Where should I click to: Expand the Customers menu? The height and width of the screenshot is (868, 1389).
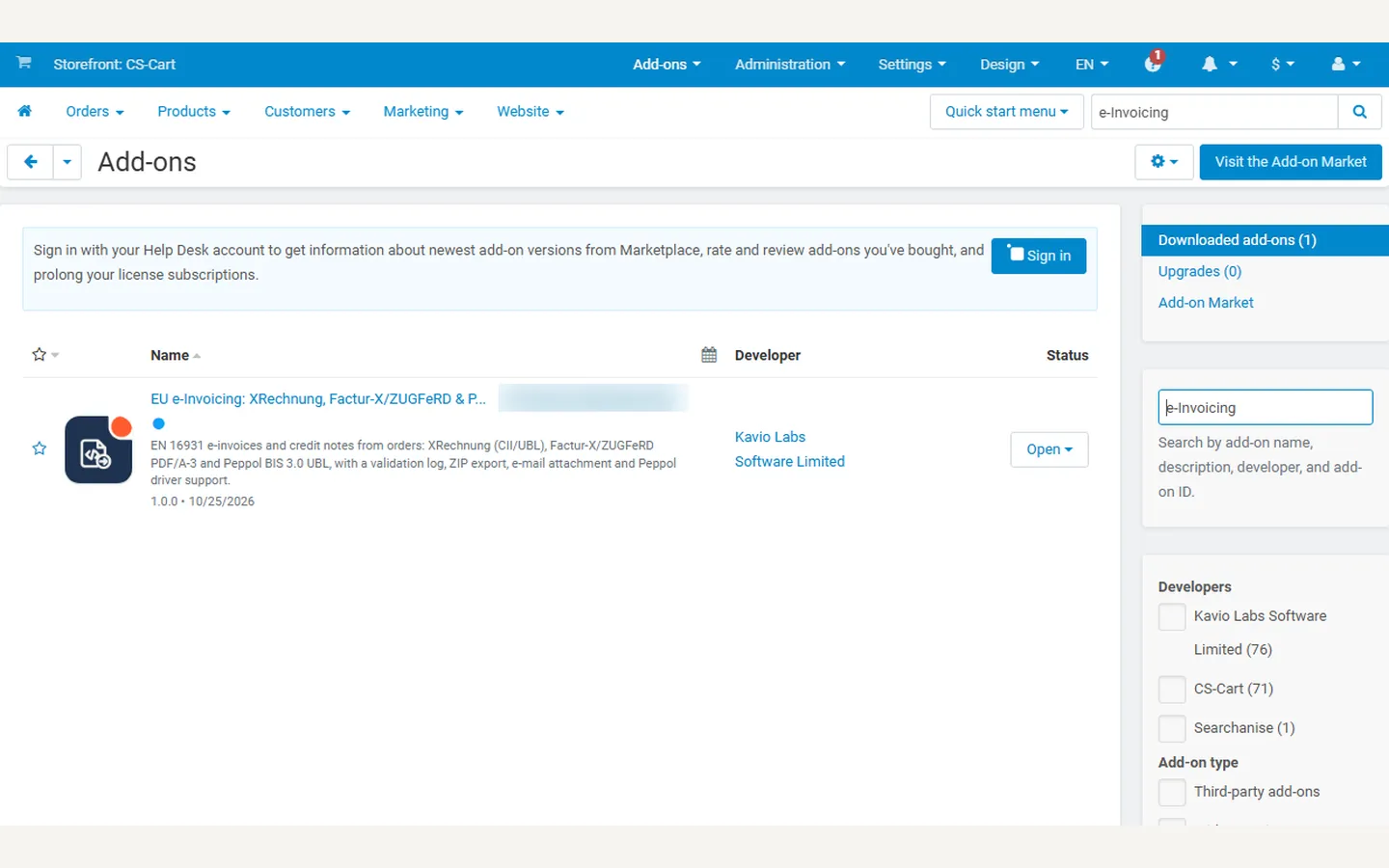click(307, 112)
